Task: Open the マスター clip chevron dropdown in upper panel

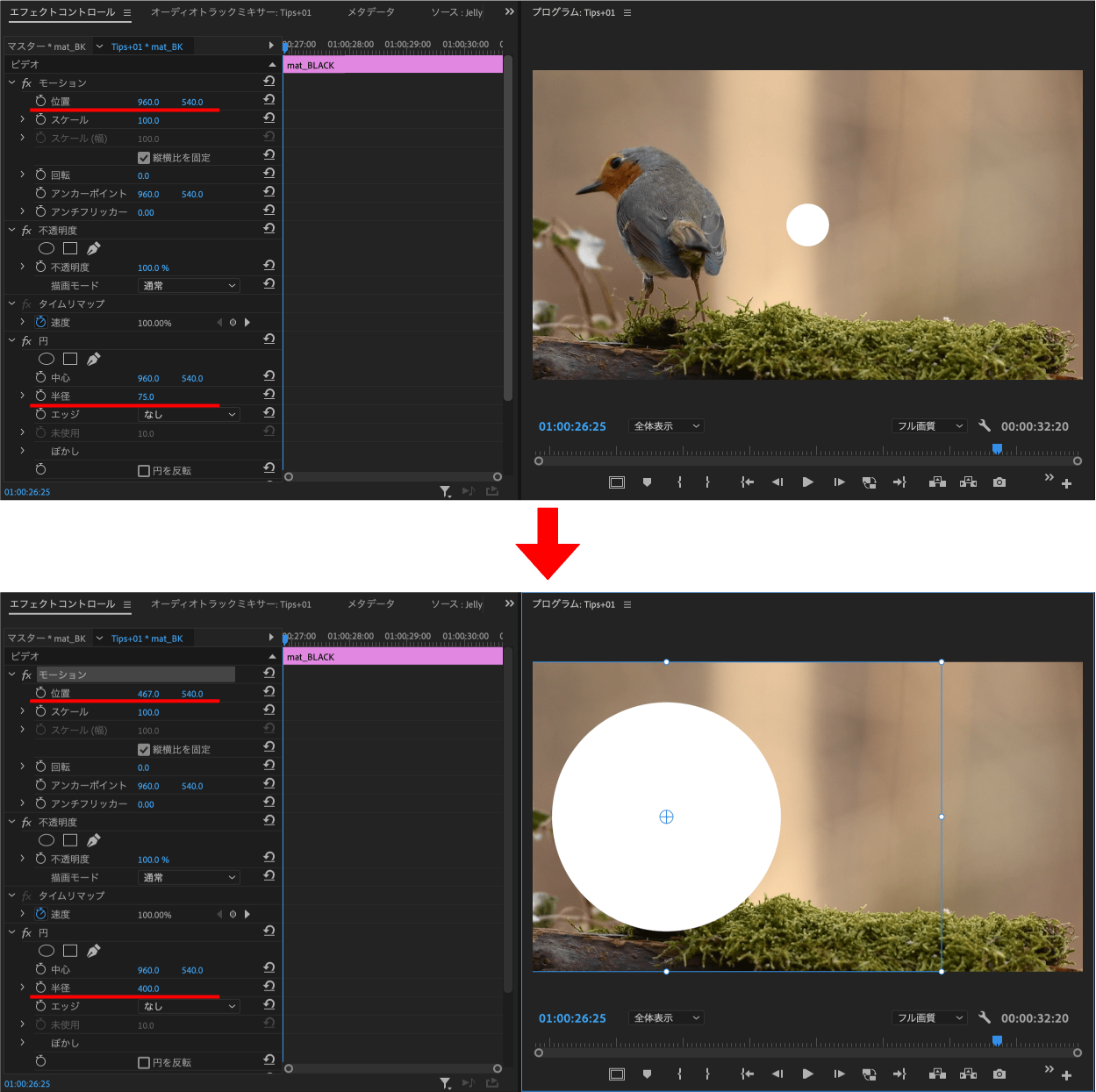Action: [99, 46]
